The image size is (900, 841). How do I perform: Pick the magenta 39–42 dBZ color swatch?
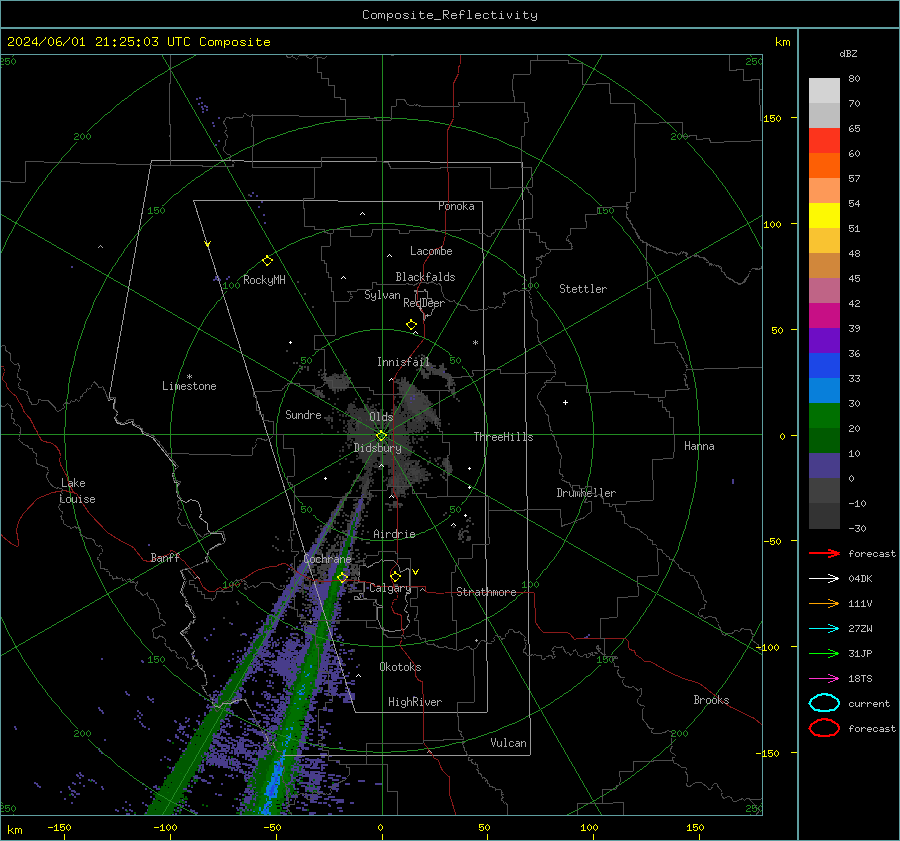coord(824,316)
